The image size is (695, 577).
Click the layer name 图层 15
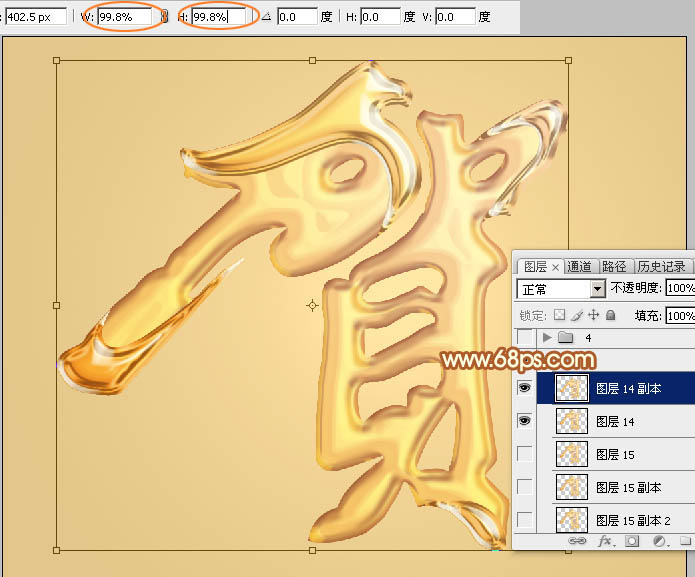(x=615, y=454)
